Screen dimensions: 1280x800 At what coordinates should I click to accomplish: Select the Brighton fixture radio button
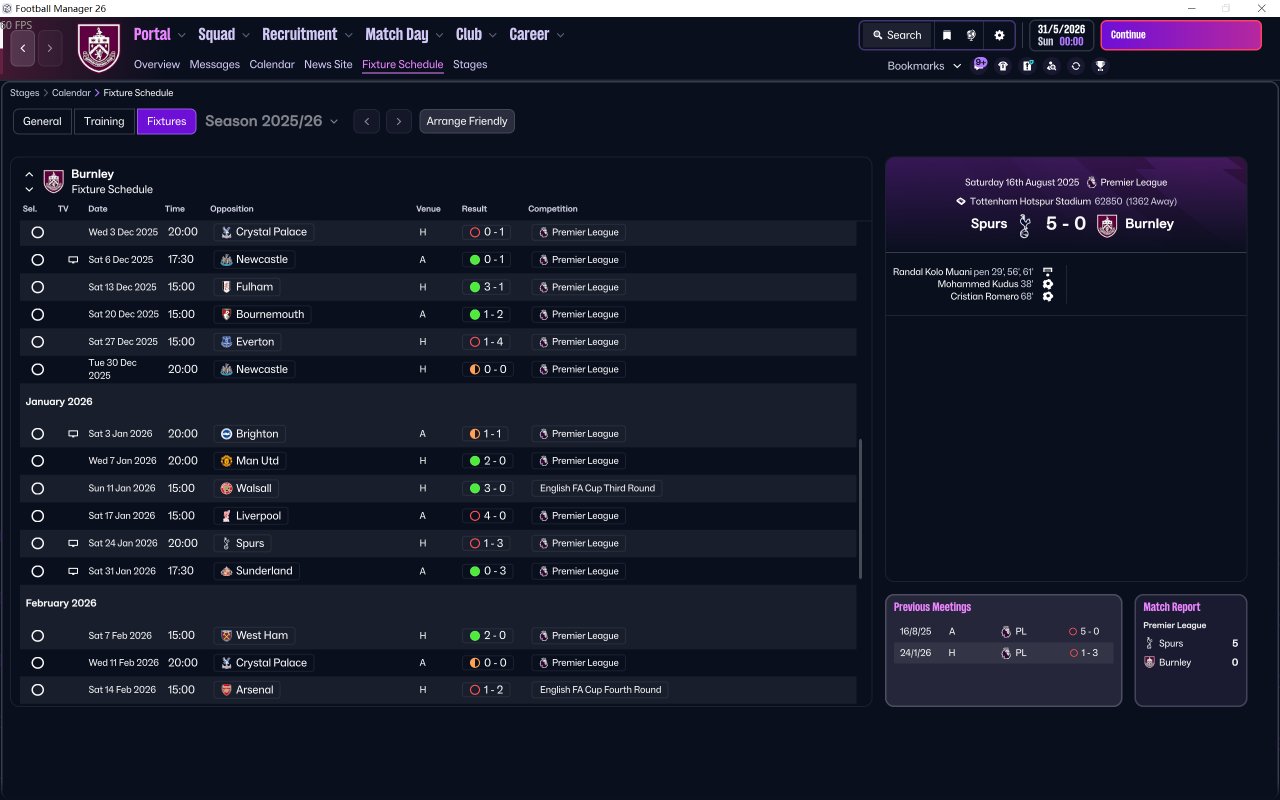(x=38, y=434)
